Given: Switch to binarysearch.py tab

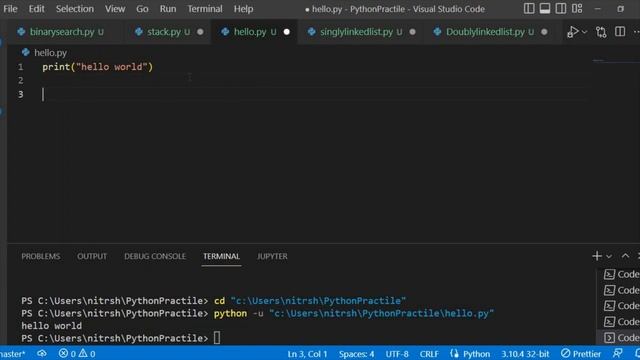Looking at the screenshot, I should pos(62,31).
